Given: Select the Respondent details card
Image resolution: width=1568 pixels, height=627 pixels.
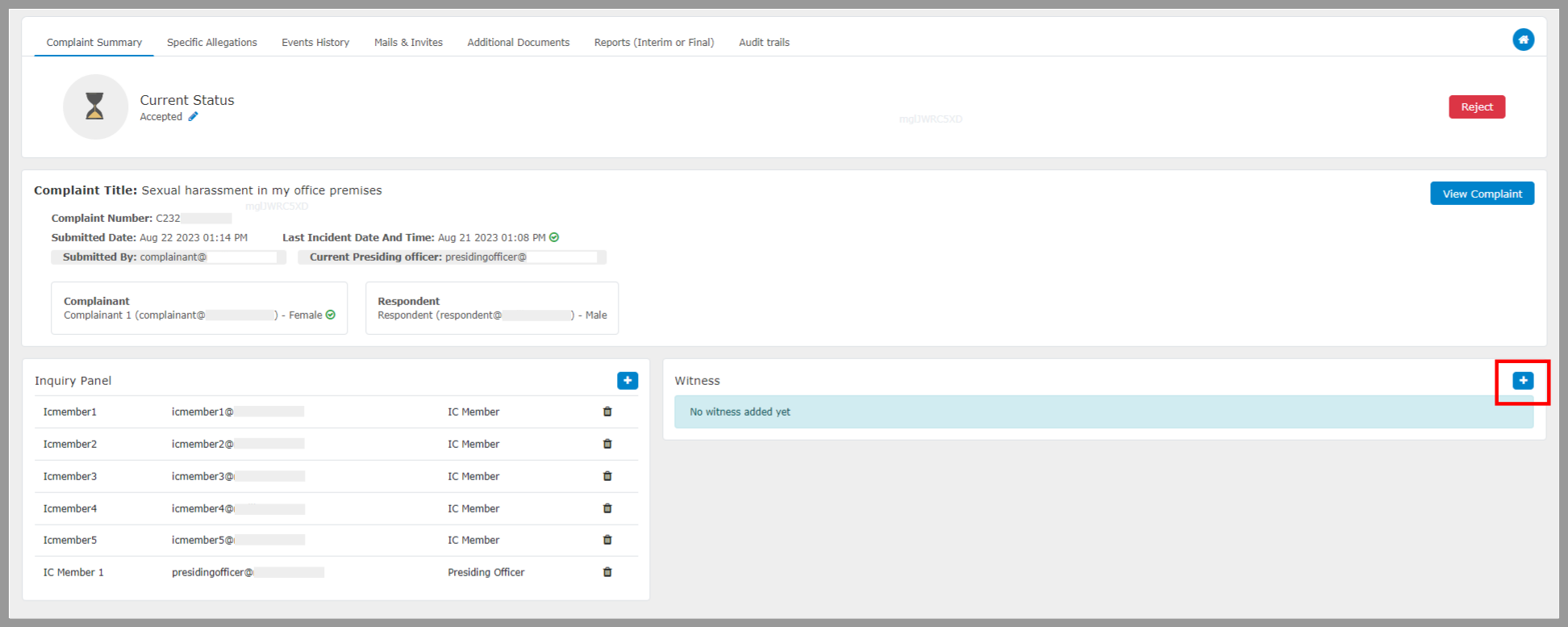Looking at the screenshot, I should click(x=491, y=308).
